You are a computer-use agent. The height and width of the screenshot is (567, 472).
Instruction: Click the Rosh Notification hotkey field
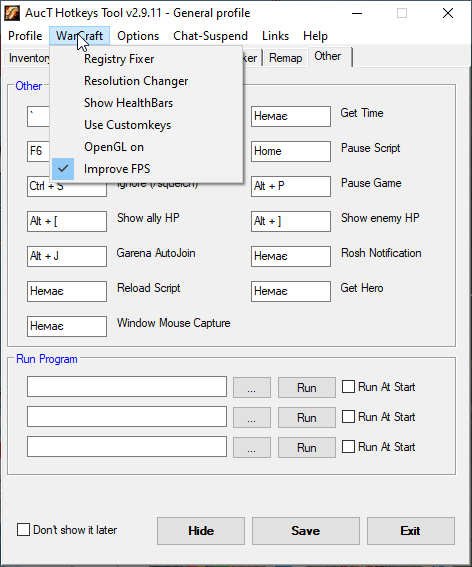[291, 256]
